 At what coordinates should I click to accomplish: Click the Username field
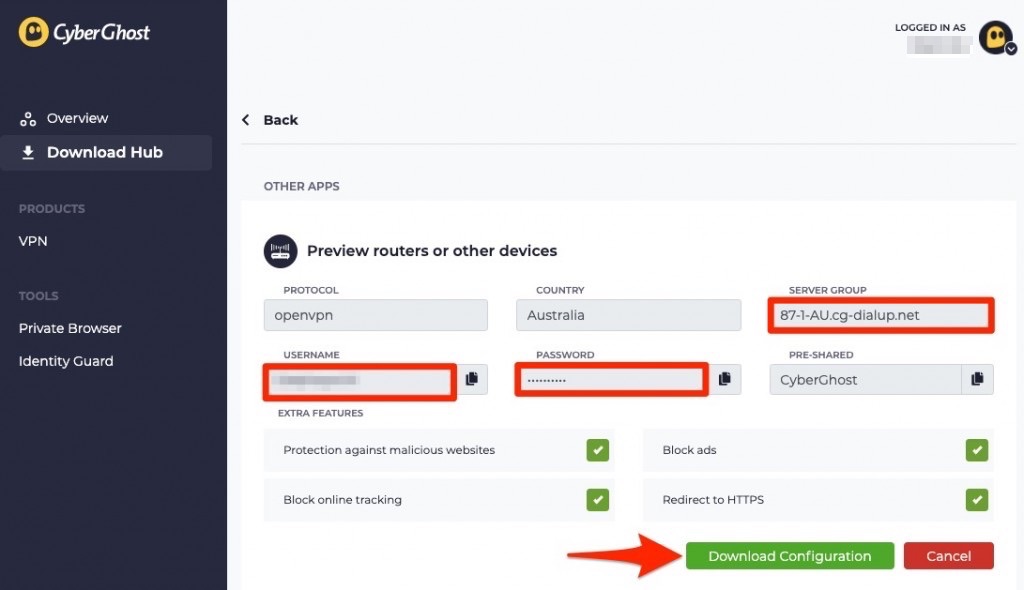pos(360,381)
